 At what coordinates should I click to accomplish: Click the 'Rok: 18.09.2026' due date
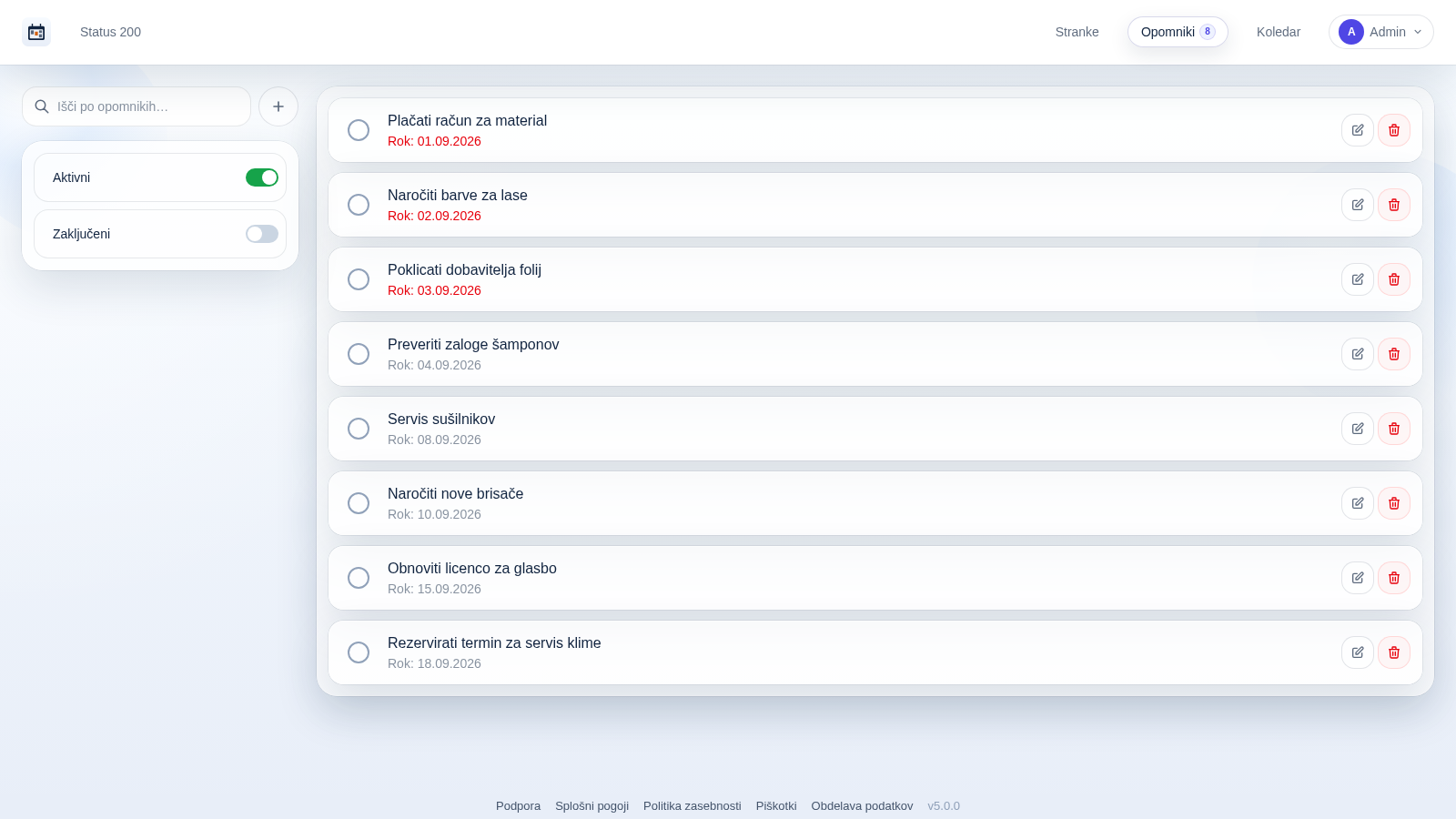[x=434, y=663]
